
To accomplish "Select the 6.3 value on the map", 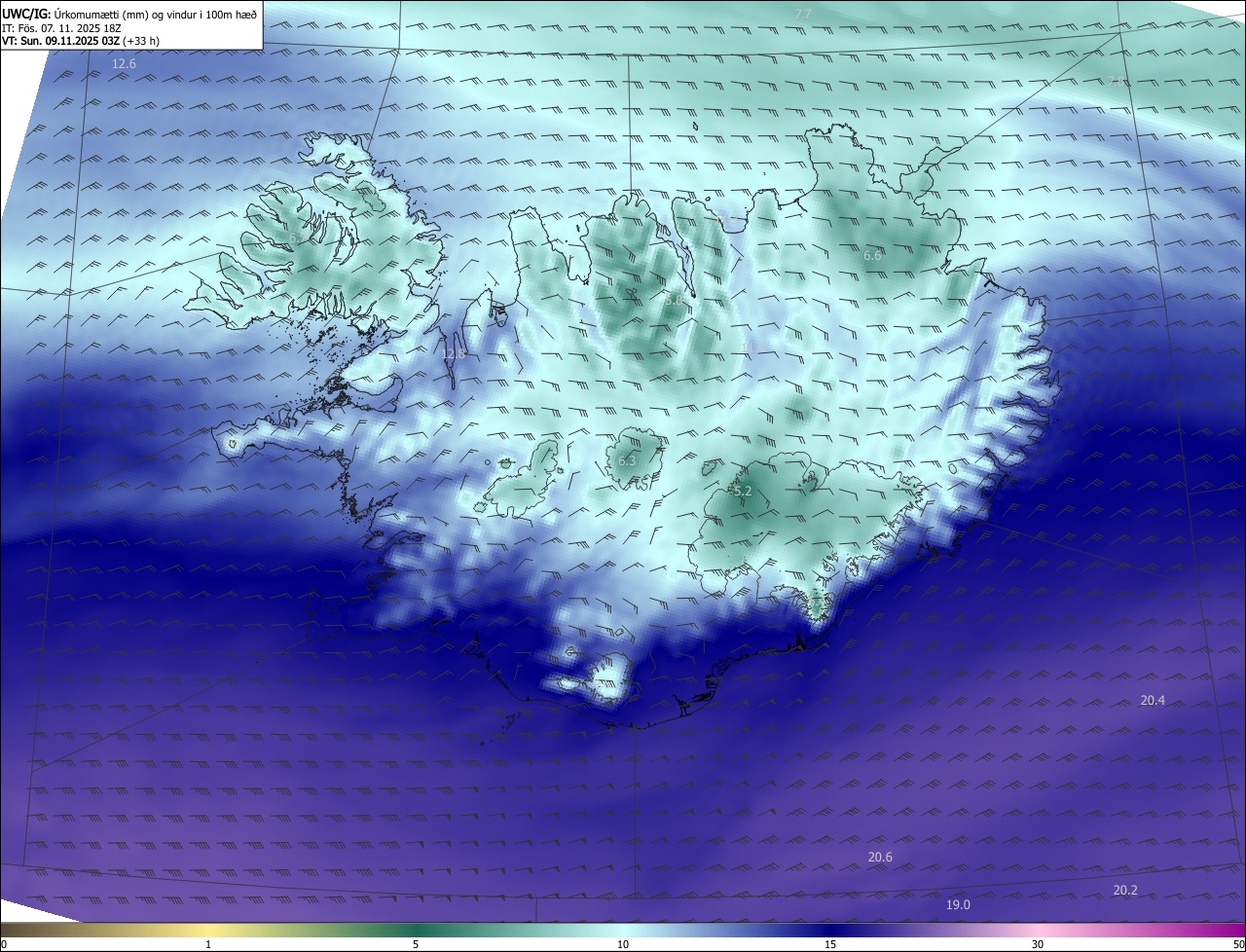I will pyautogui.click(x=627, y=461).
